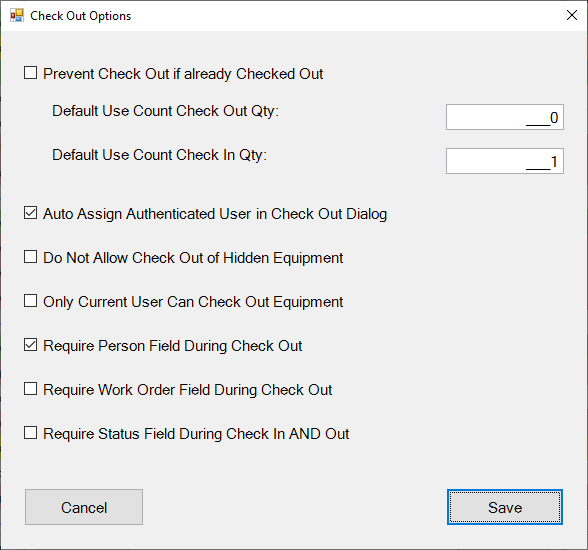
Task: Close the Check Out Options dialog
Action: [572, 15]
